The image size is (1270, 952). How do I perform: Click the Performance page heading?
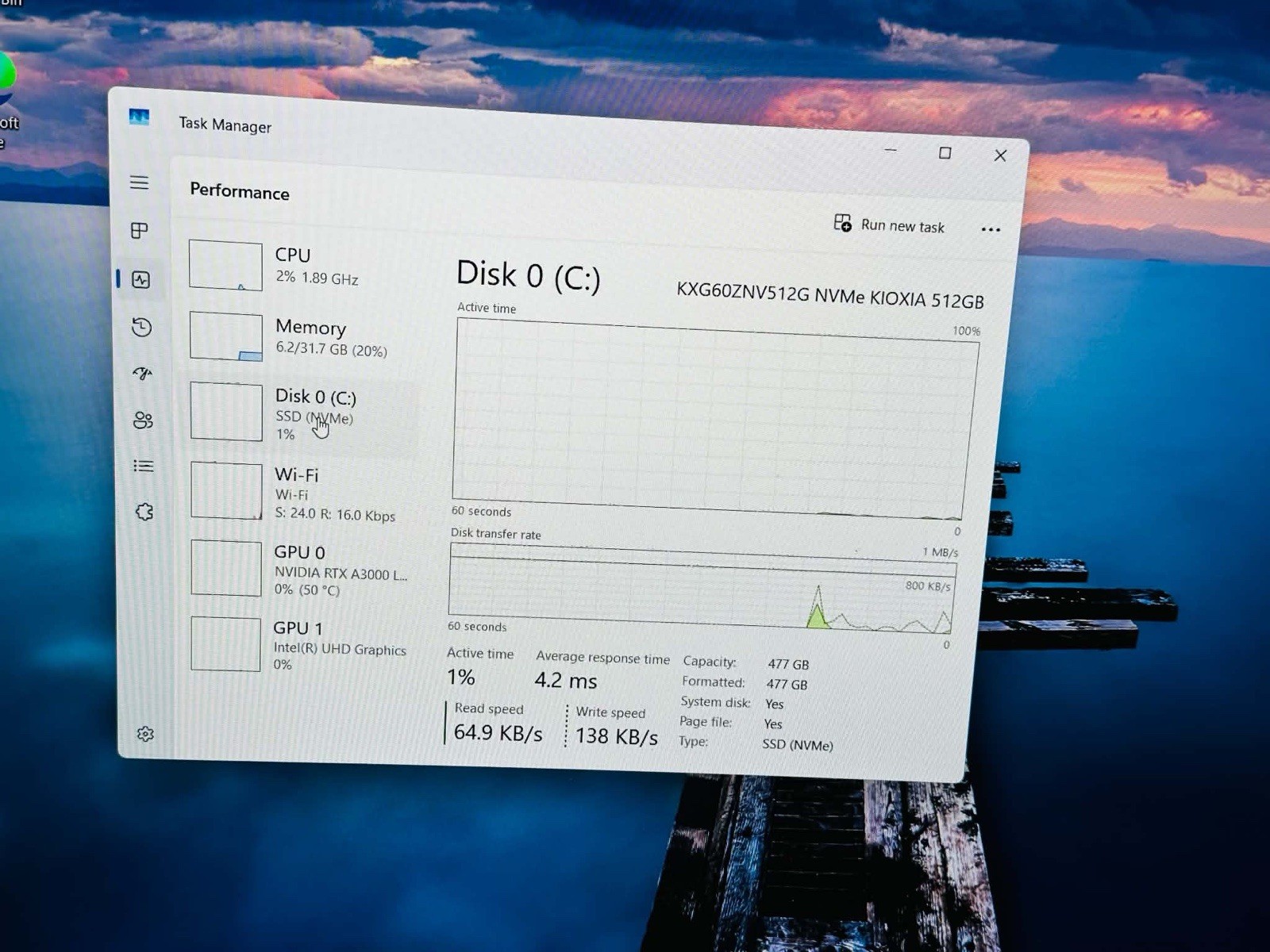click(240, 192)
